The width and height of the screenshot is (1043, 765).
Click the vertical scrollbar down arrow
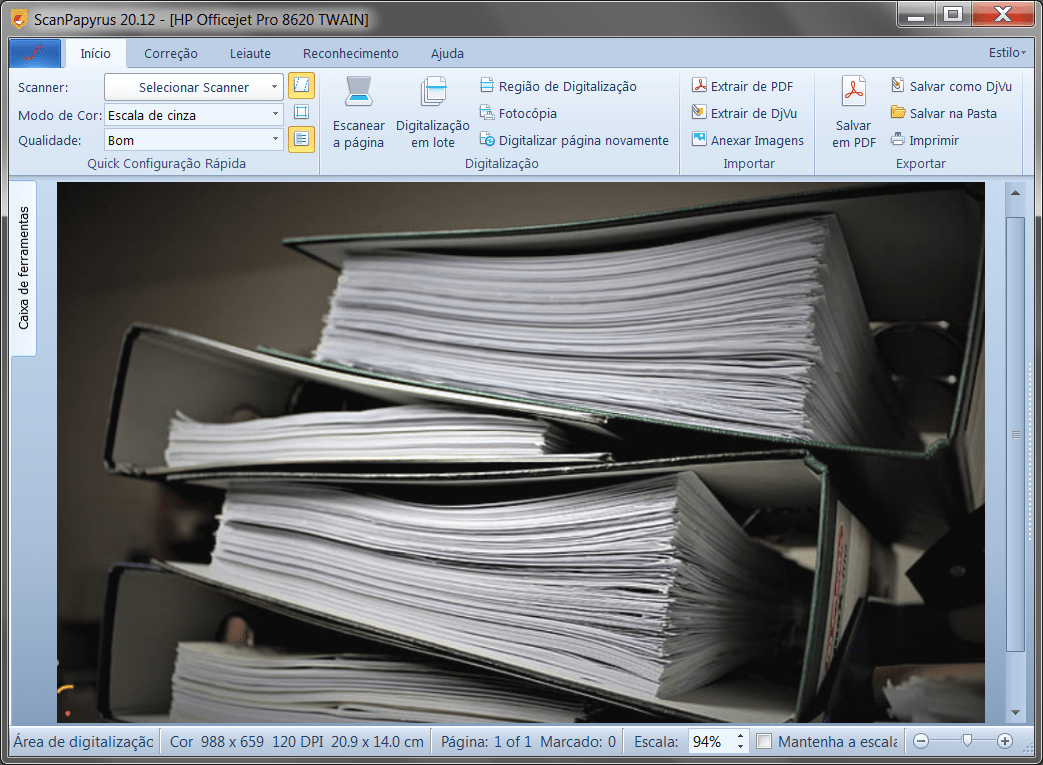pyautogui.click(x=1015, y=712)
